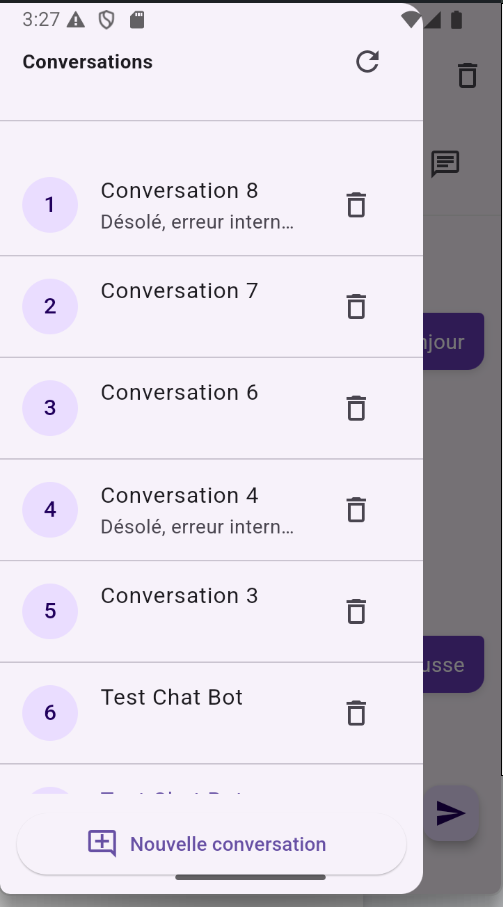Tap the trash icon behind the drawer

[x=467, y=76]
